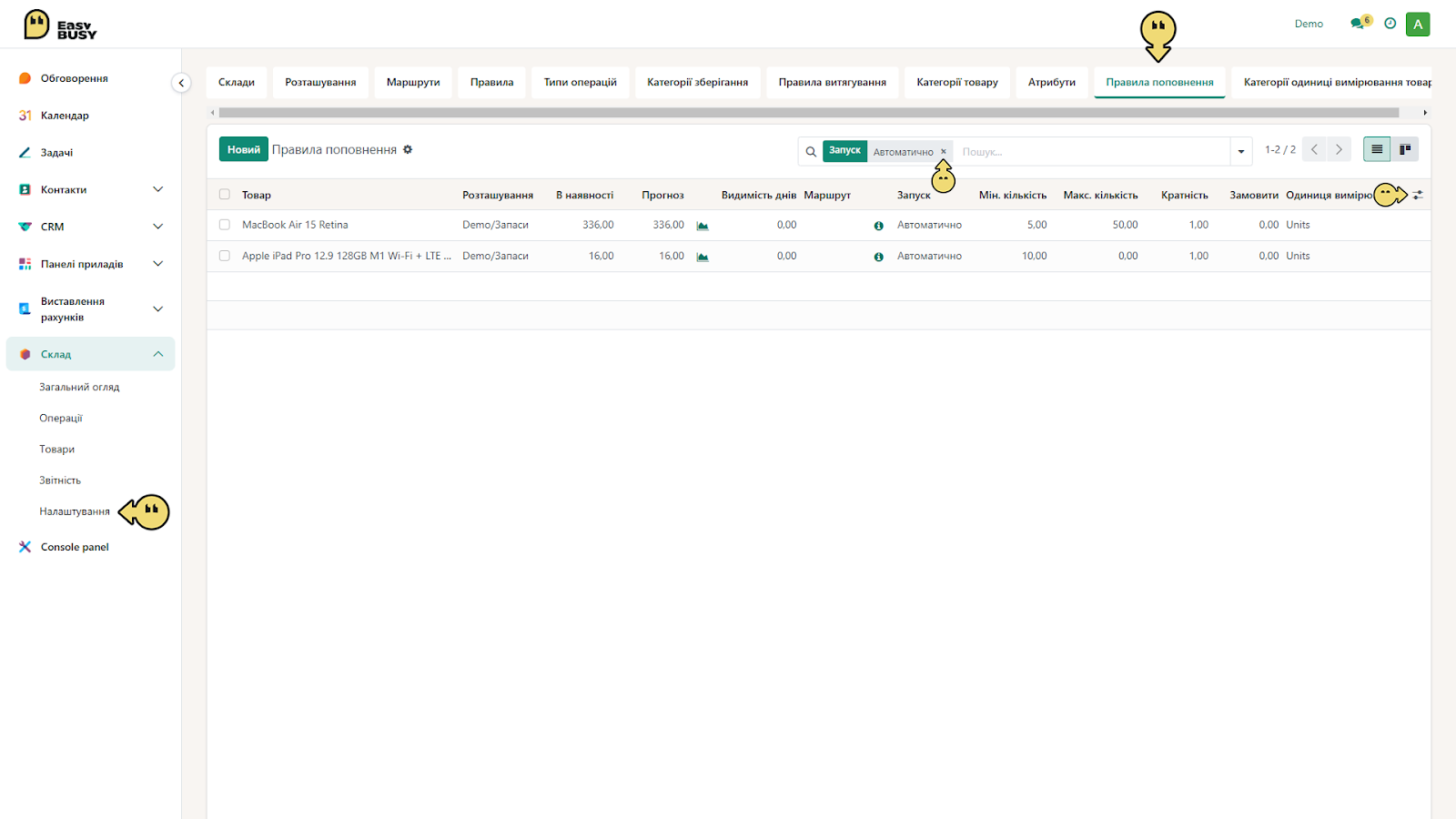Expand the Контакти menu
Image resolution: width=1456 pixels, height=819 pixels.
click(x=158, y=189)
